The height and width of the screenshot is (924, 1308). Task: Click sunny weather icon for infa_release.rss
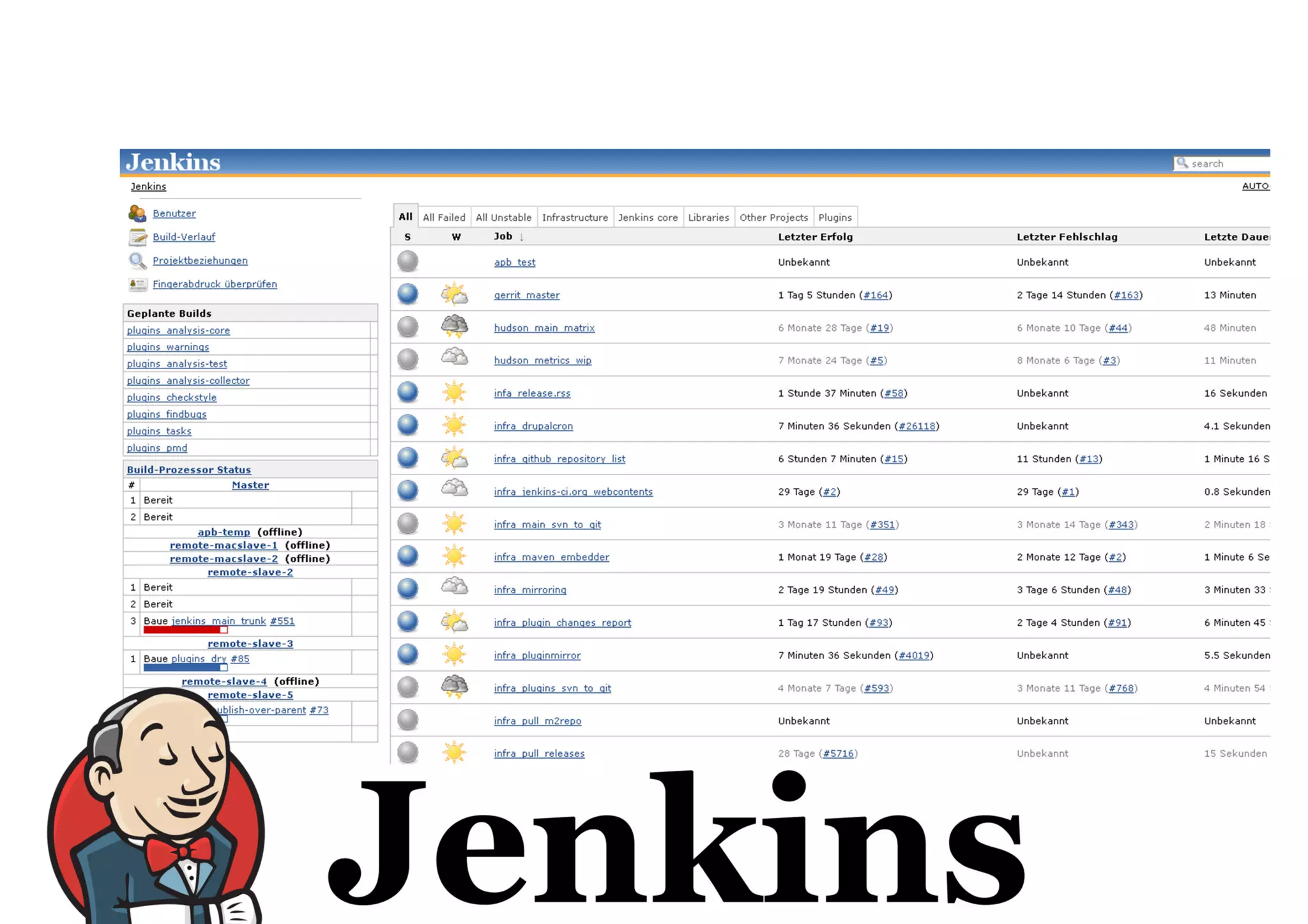pyautogui.click(x=454, y=393)
